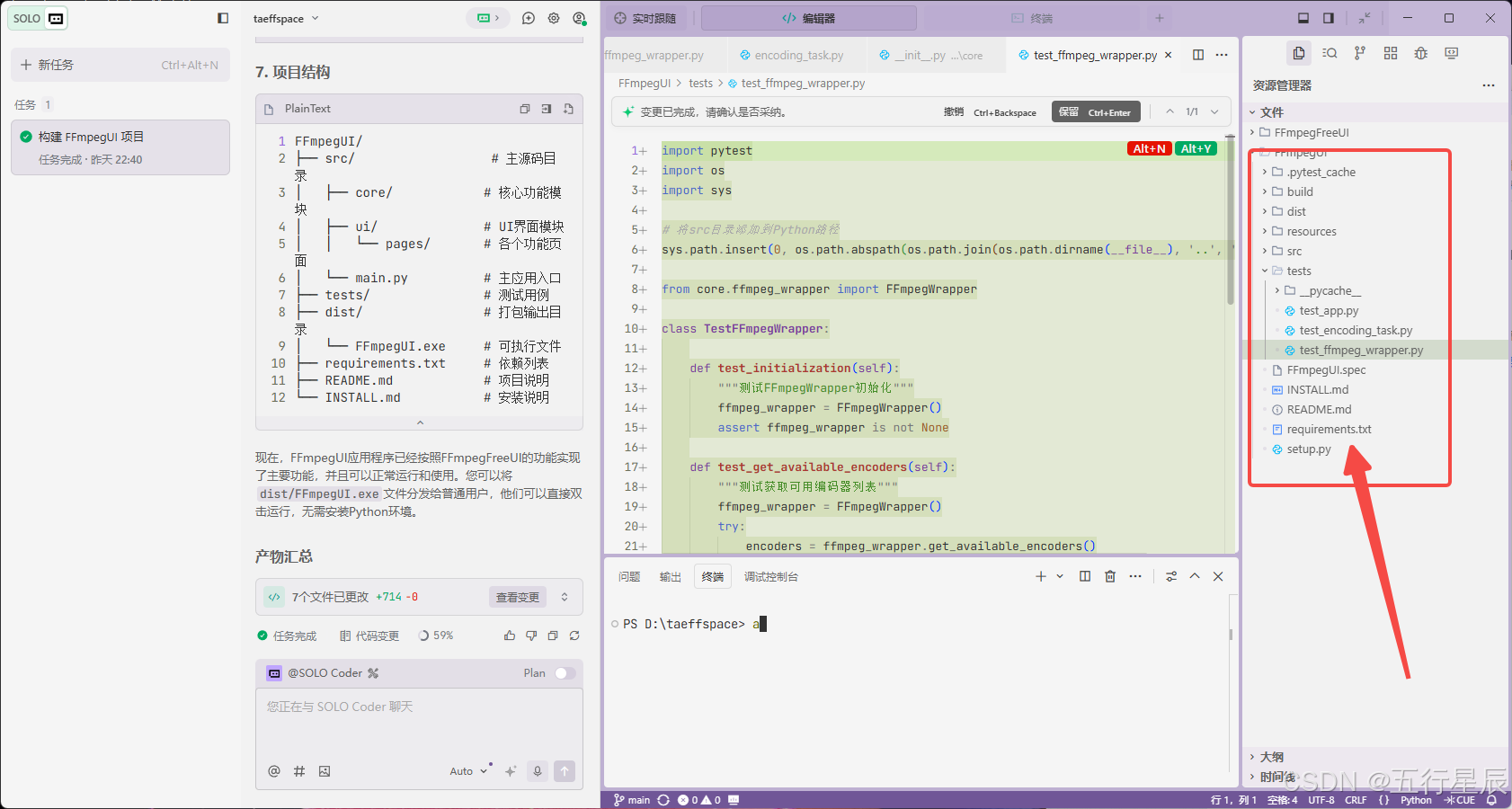Add # context reference in chat
1512x809 pixels.
point(299,771)
